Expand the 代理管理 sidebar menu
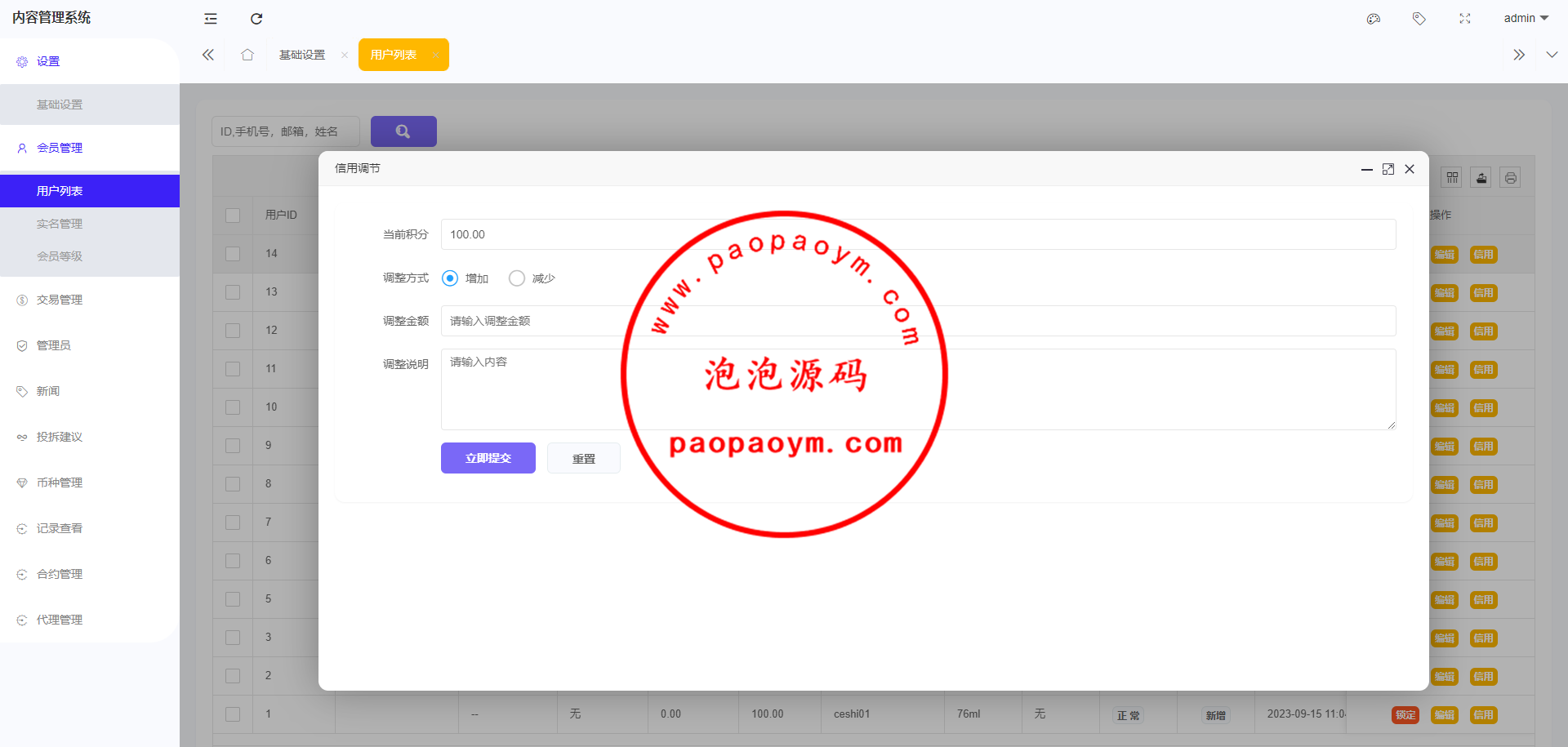1568x747 pixels. tap(90, 620)
